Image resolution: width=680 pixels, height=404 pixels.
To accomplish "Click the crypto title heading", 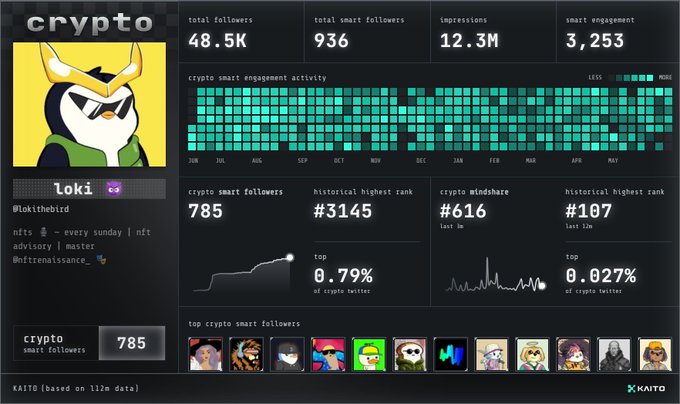I will 89,23.
